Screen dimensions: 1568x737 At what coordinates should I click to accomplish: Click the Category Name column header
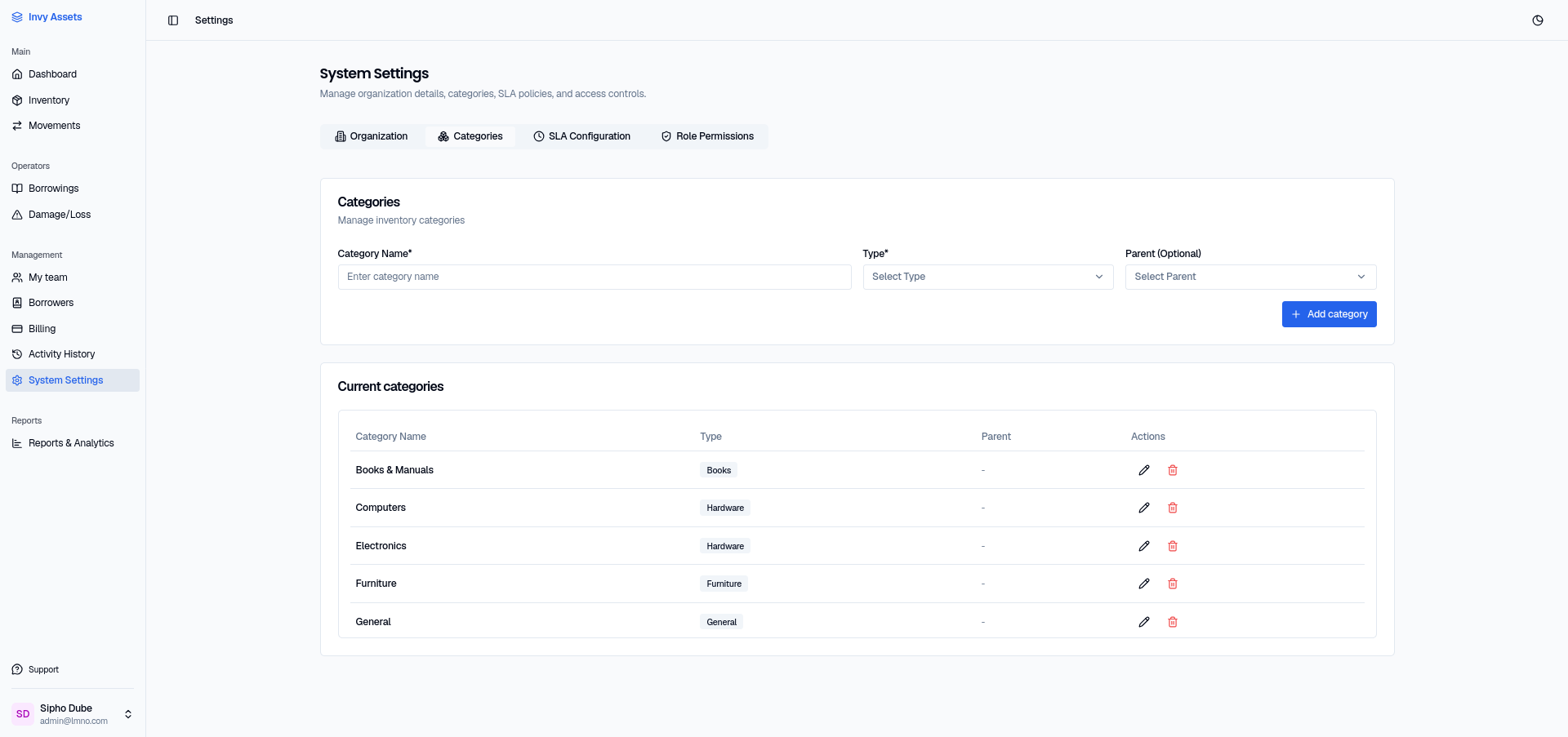pos(391,437)
